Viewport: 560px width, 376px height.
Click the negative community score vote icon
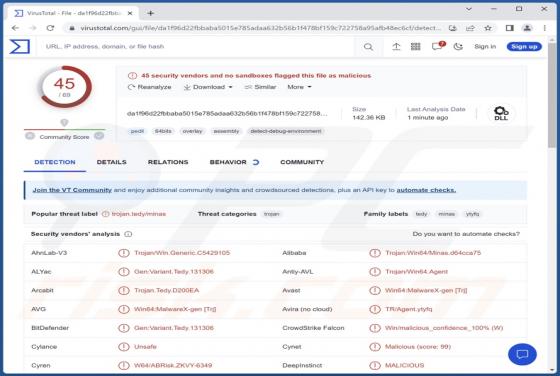tap(30, 136)
